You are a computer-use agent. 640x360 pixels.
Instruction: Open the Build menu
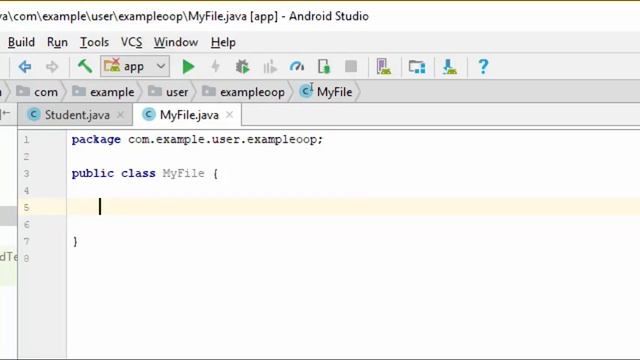click(21, 42)
